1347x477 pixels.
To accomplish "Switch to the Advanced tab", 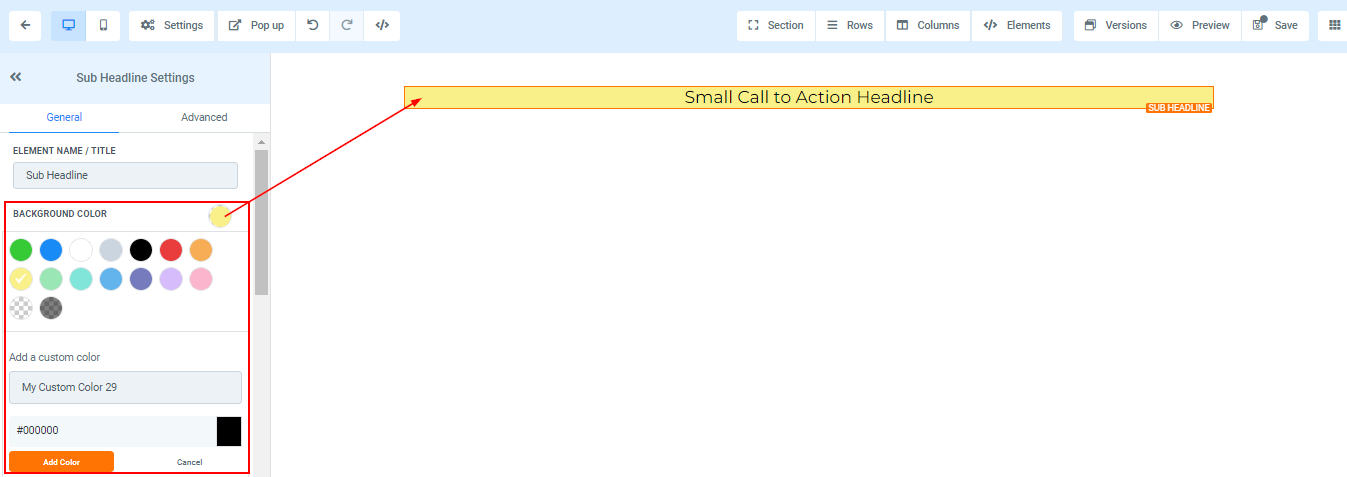I will [x=204, y=117].
